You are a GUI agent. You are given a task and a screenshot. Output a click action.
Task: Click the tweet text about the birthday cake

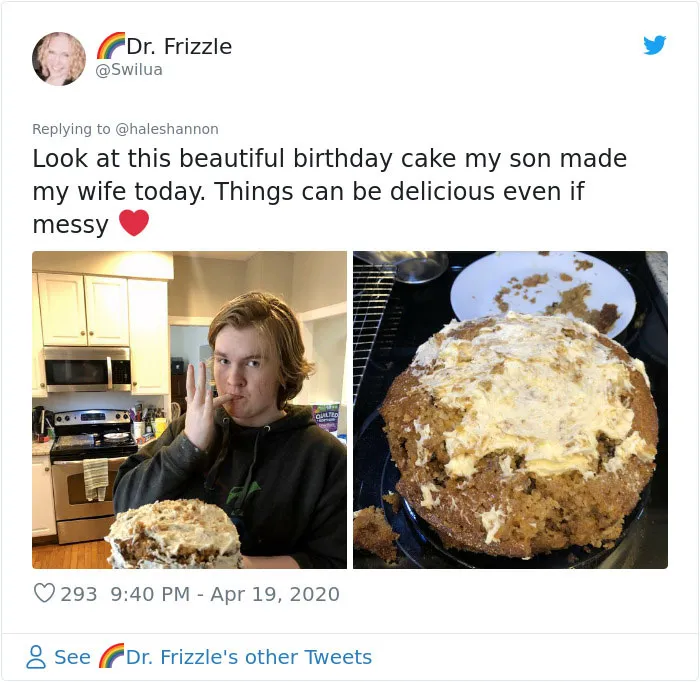(x=330, y=191)
